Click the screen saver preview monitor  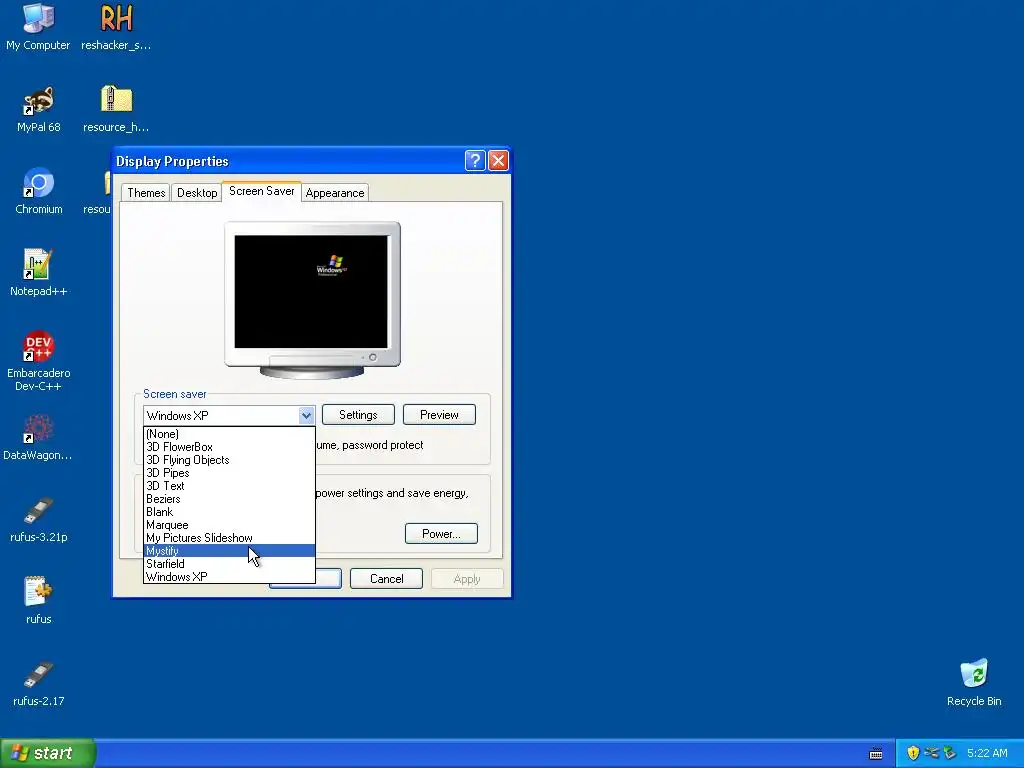pos(312,300)
